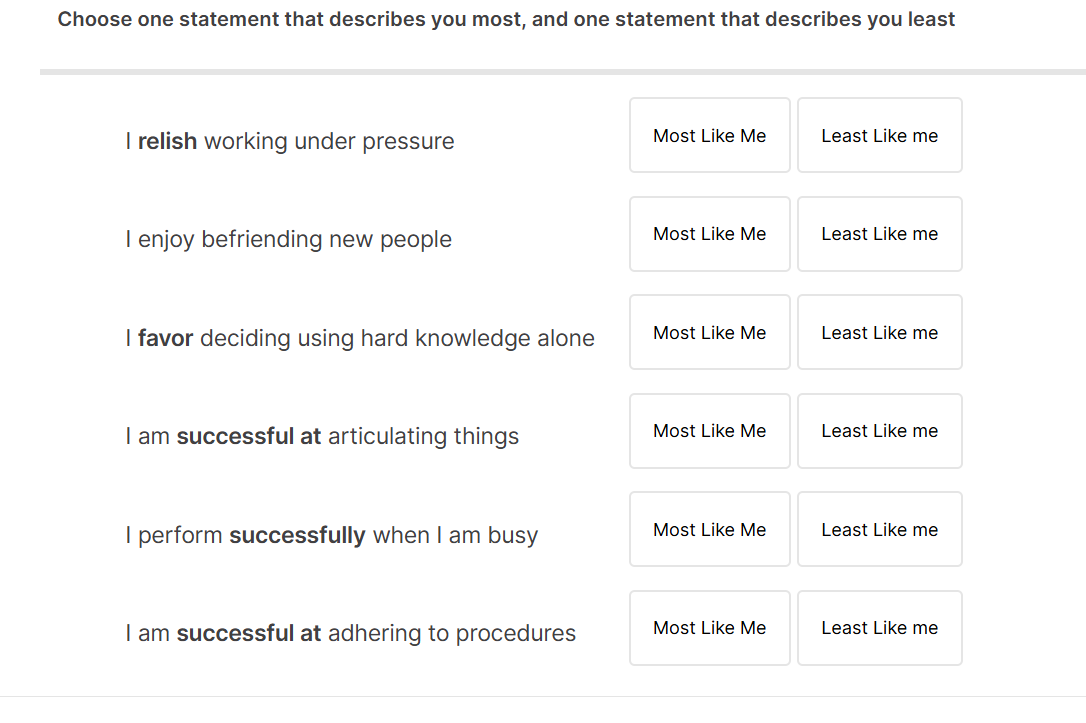Set 'perform successfully when busy' to Least Like Me
1086x723 pixels.
(879, 530)
